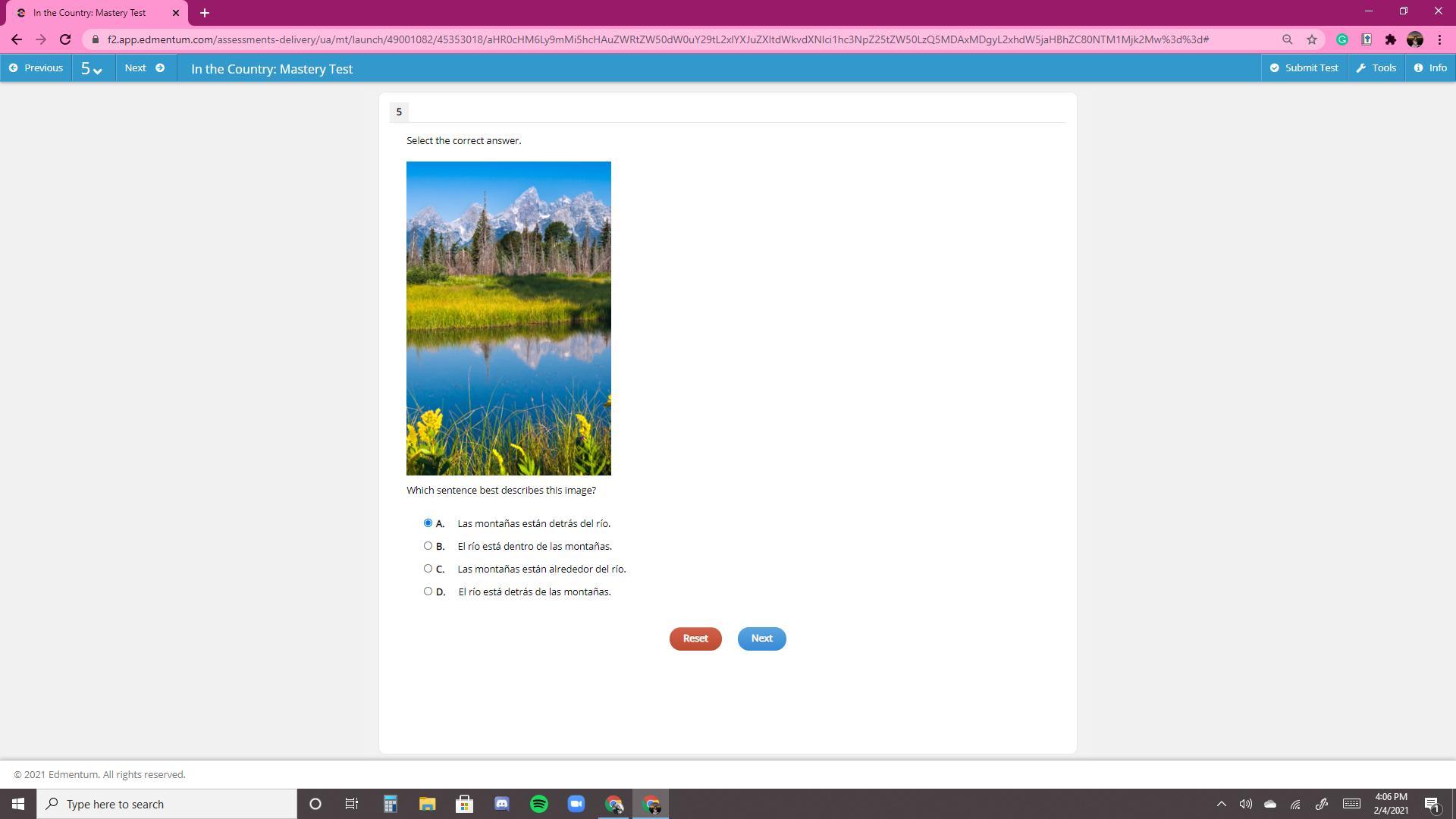Click the zoom magnifier icon in address bar

coord(1287,39)
